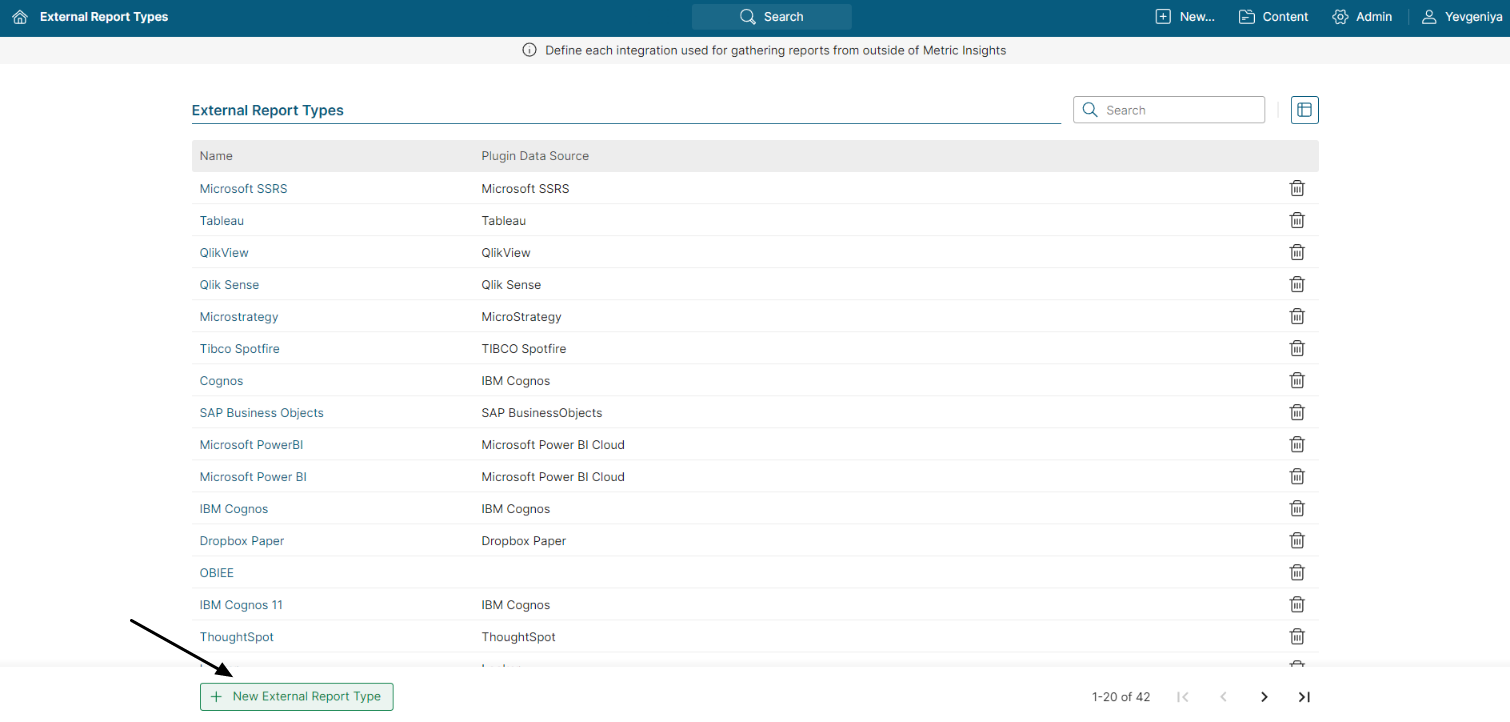1510x722 pixels.
Task: Open the Content menu
Action: [1273, 17]
